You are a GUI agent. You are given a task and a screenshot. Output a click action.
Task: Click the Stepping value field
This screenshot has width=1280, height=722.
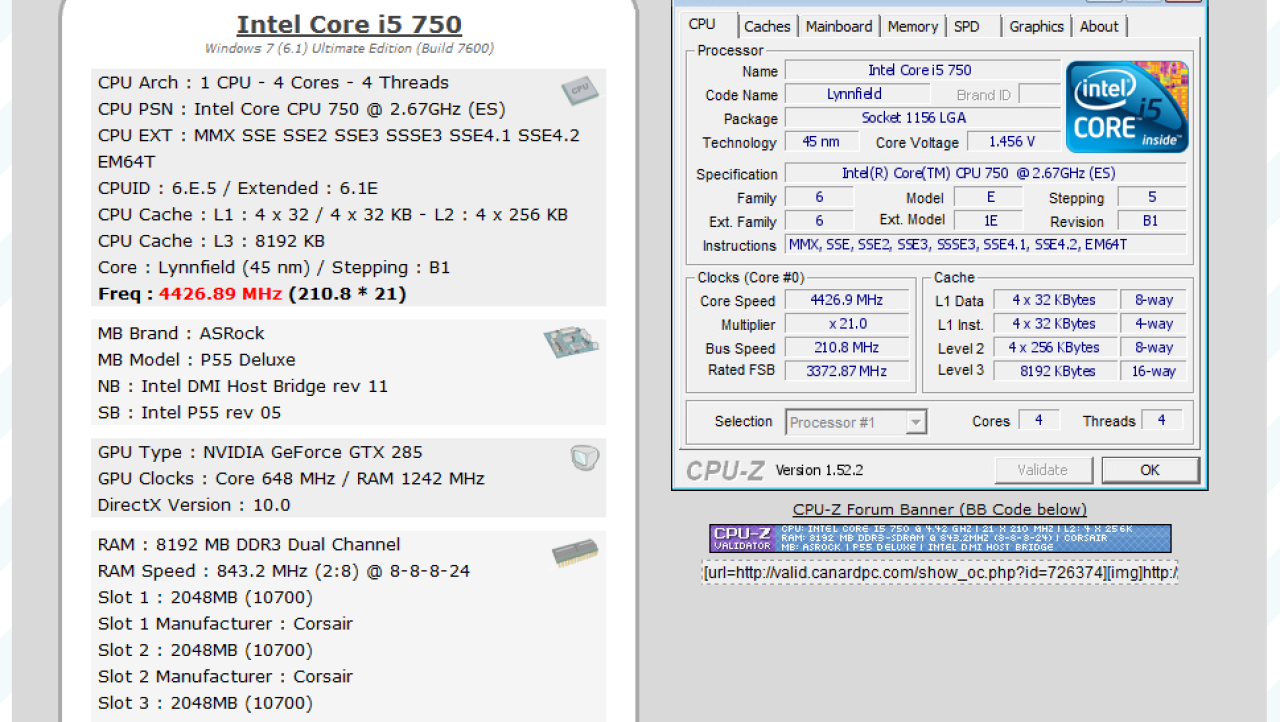1152,198
